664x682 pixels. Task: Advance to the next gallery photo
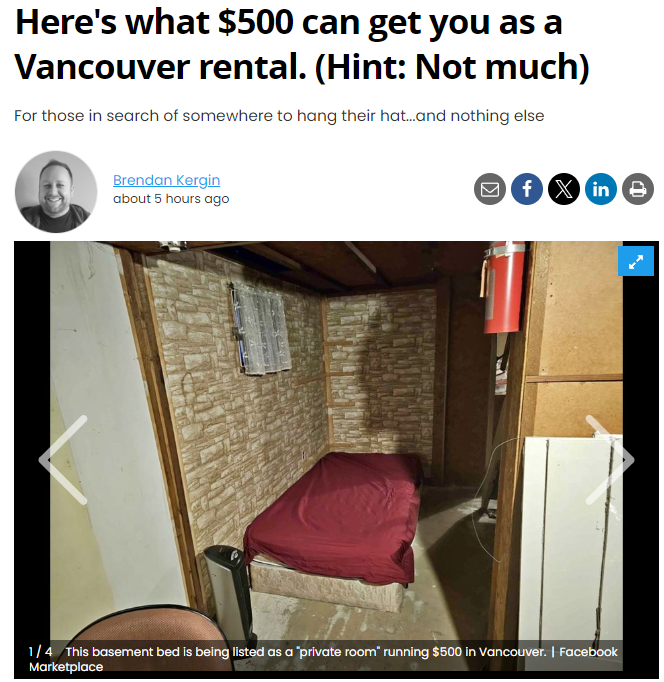pyautogui.click(x=610, y=460)
